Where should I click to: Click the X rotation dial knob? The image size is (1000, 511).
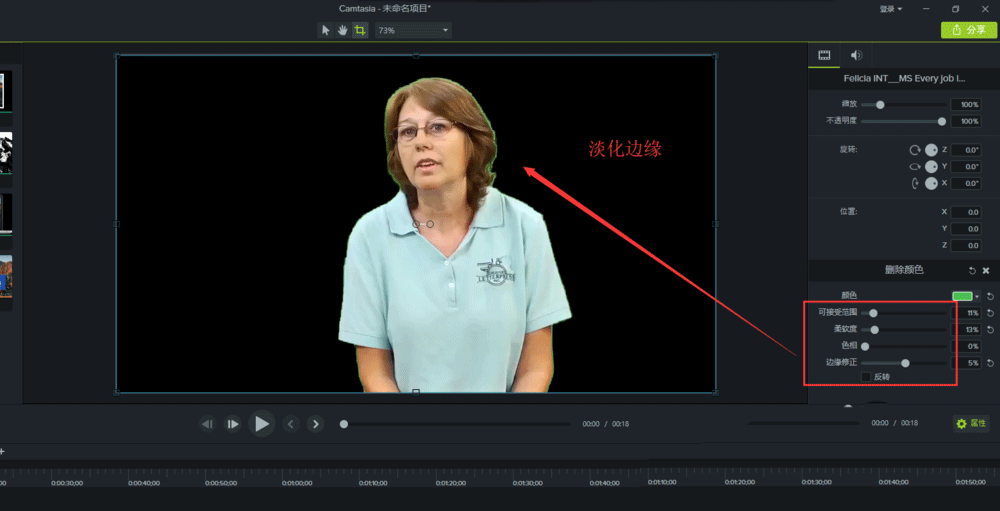pos(931,183)
